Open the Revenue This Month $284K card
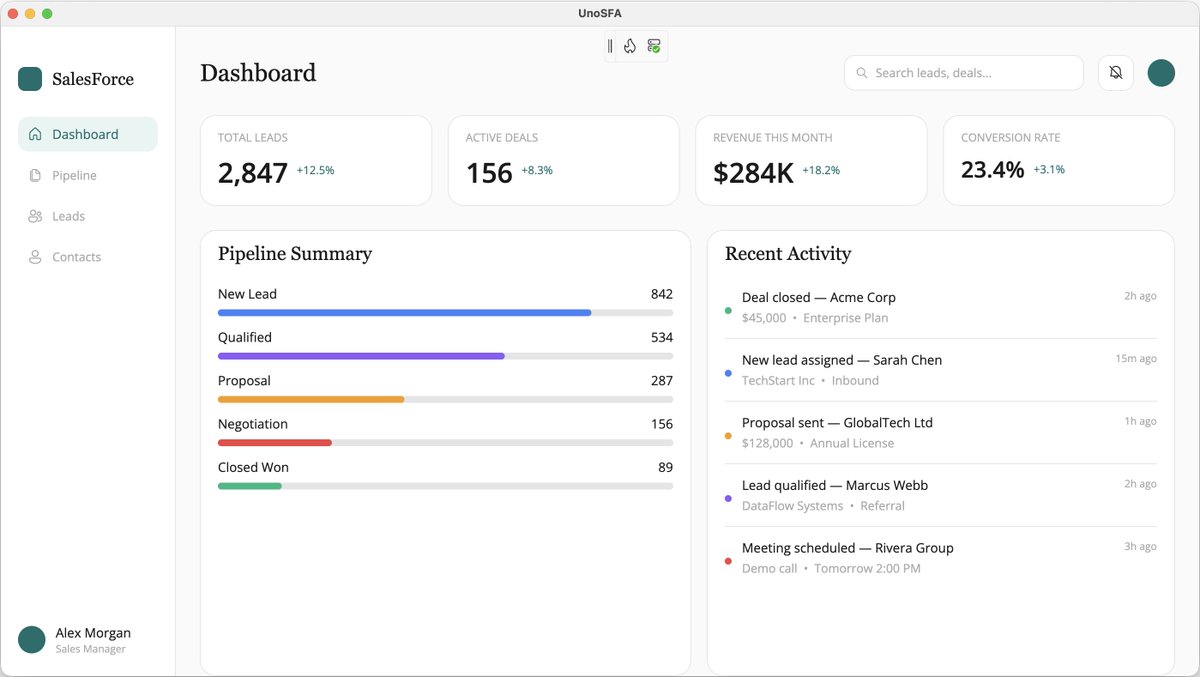1200x677 pixels. tap(811, 160)
